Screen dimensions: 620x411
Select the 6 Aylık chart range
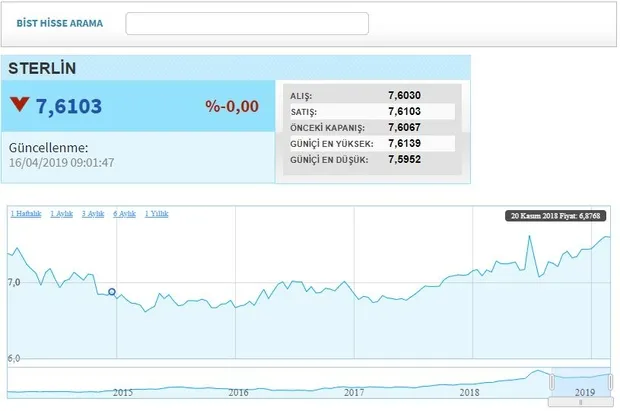[x=124, y=214]
